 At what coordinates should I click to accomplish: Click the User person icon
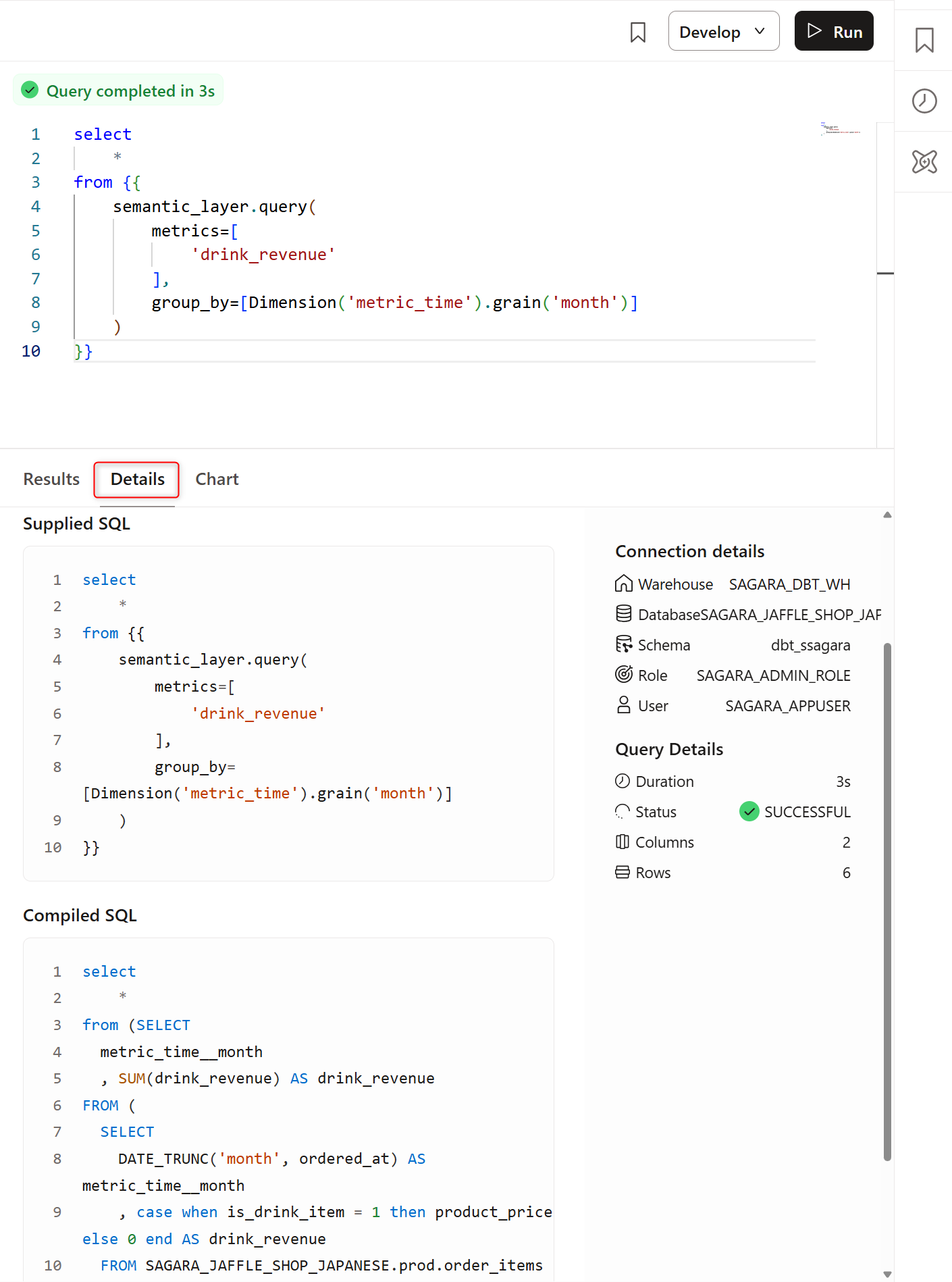623,705
